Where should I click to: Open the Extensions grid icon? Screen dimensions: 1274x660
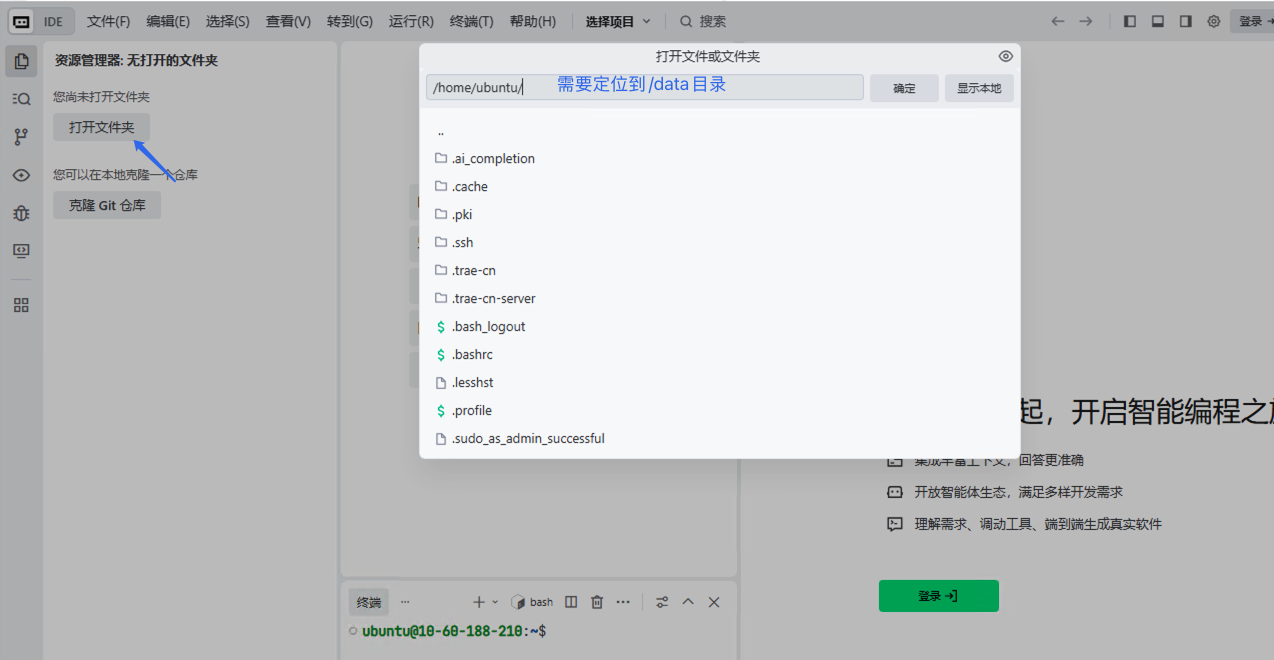click(21, 305)
